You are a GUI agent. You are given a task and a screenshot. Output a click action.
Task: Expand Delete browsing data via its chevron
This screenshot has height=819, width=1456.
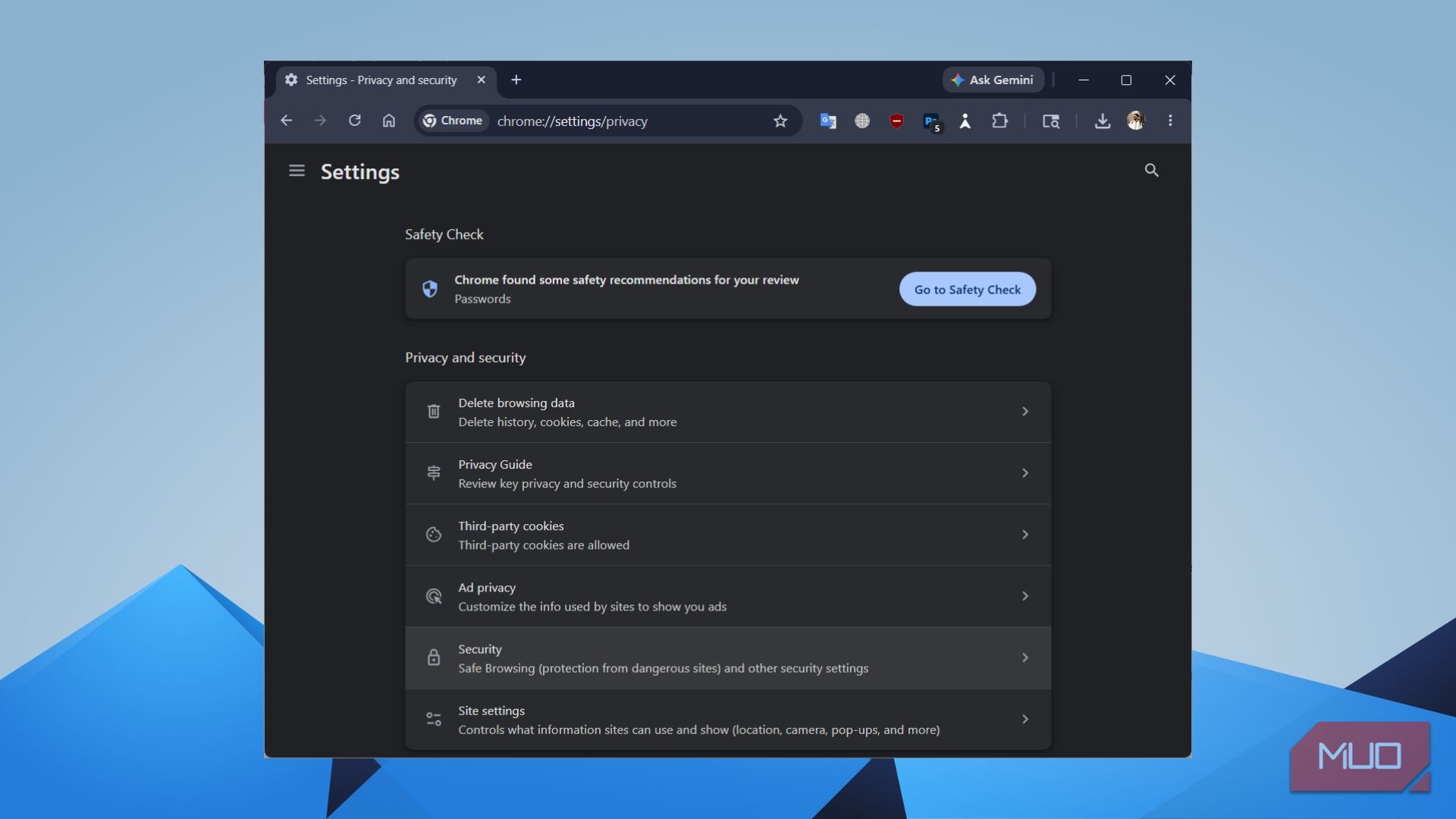coord(1025,411)
